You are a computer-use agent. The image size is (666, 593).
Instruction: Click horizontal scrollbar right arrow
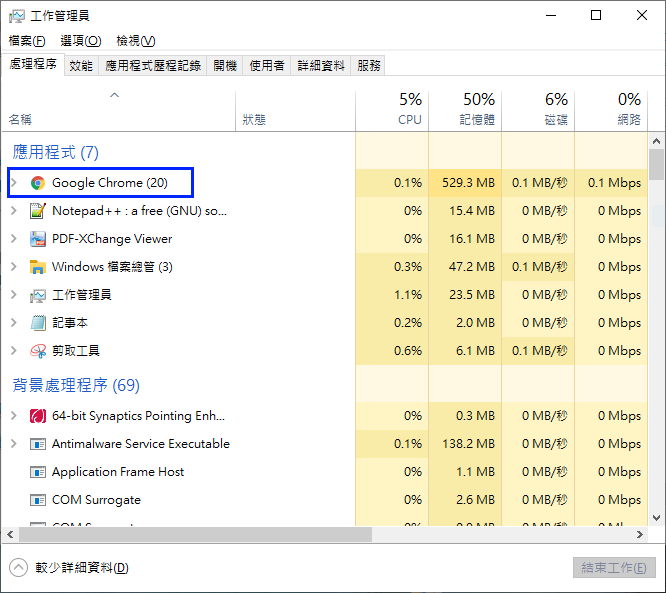(640, 534)
